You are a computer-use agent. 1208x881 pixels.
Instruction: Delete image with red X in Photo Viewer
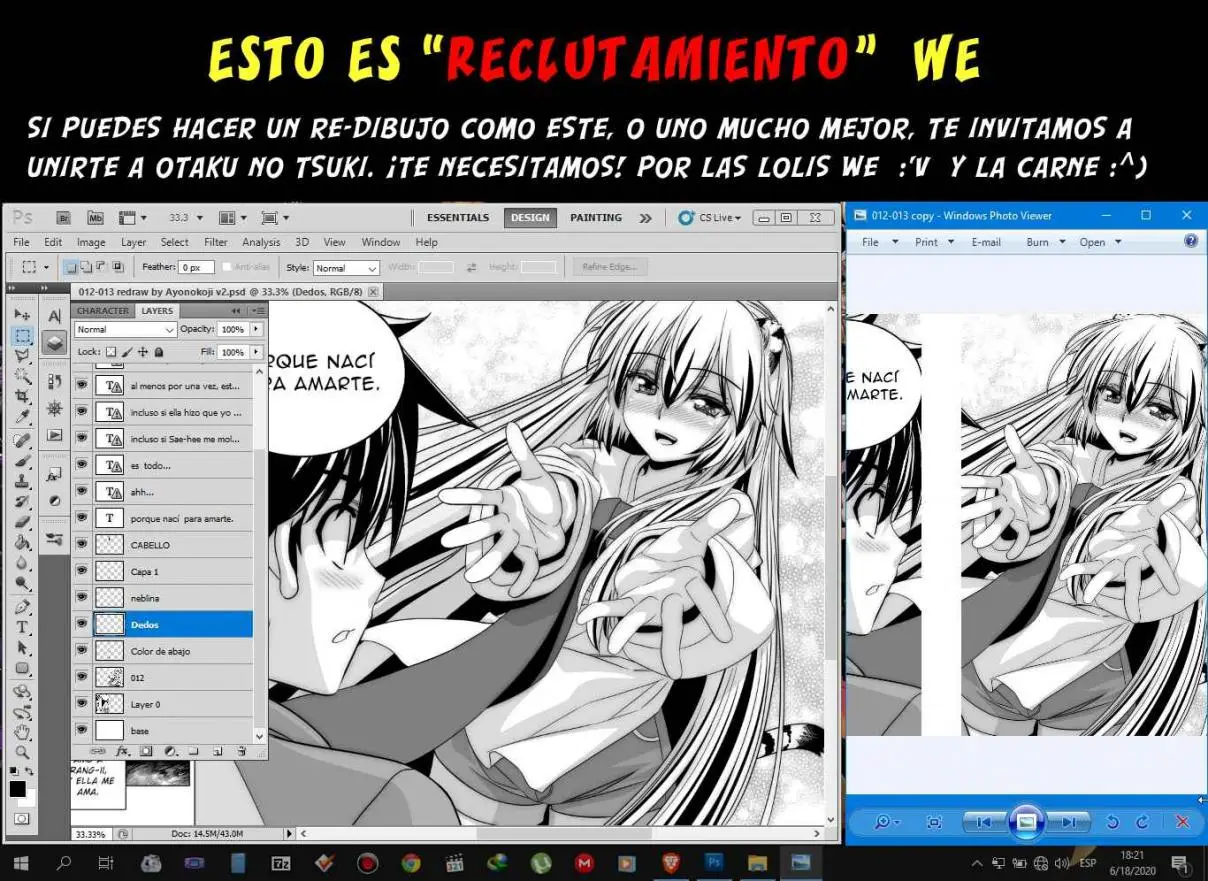point(1182,822)
